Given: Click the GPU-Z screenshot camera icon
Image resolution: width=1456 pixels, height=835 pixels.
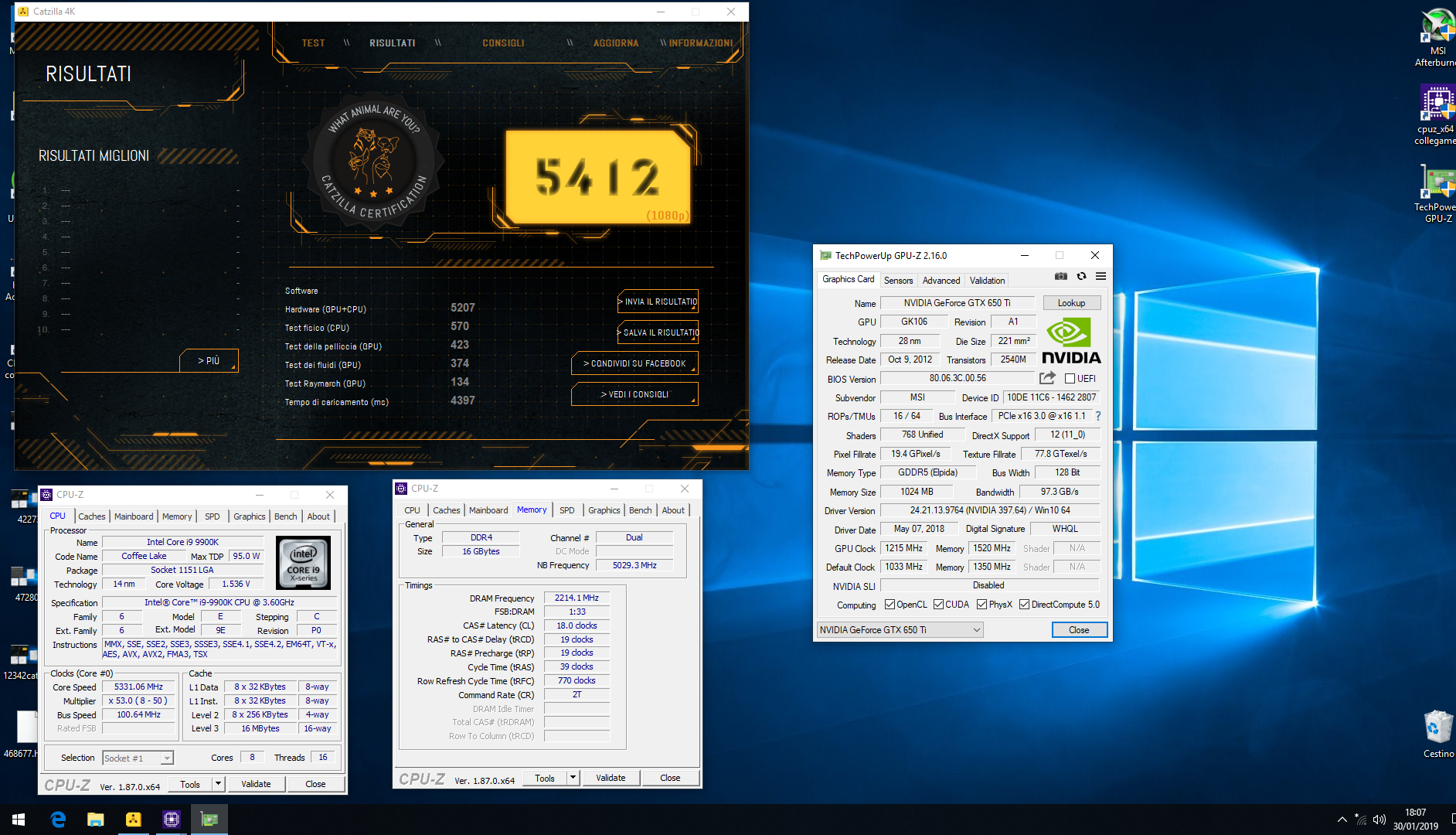Looking at the screenshot, I should point(1061,276).
